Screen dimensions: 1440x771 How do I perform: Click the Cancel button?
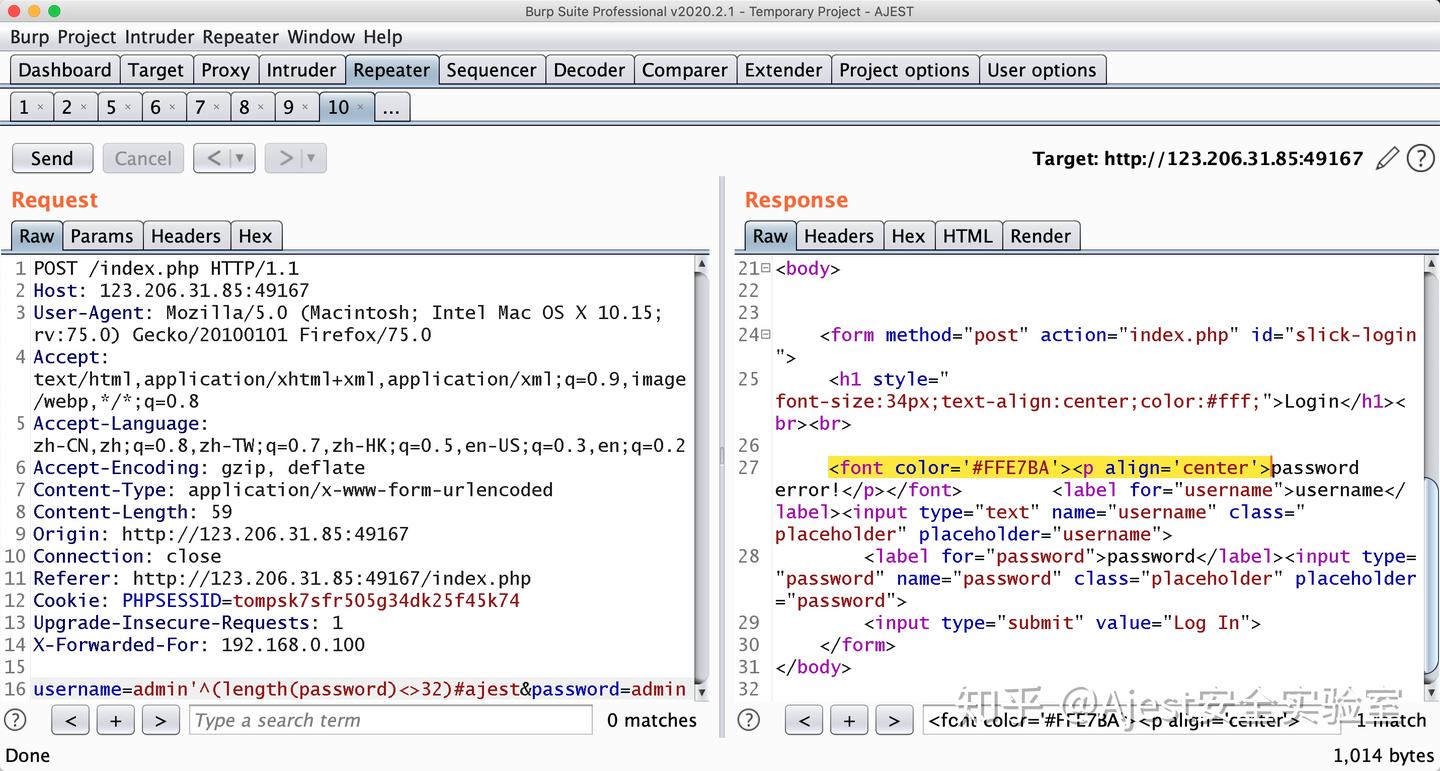click(143, 158)
